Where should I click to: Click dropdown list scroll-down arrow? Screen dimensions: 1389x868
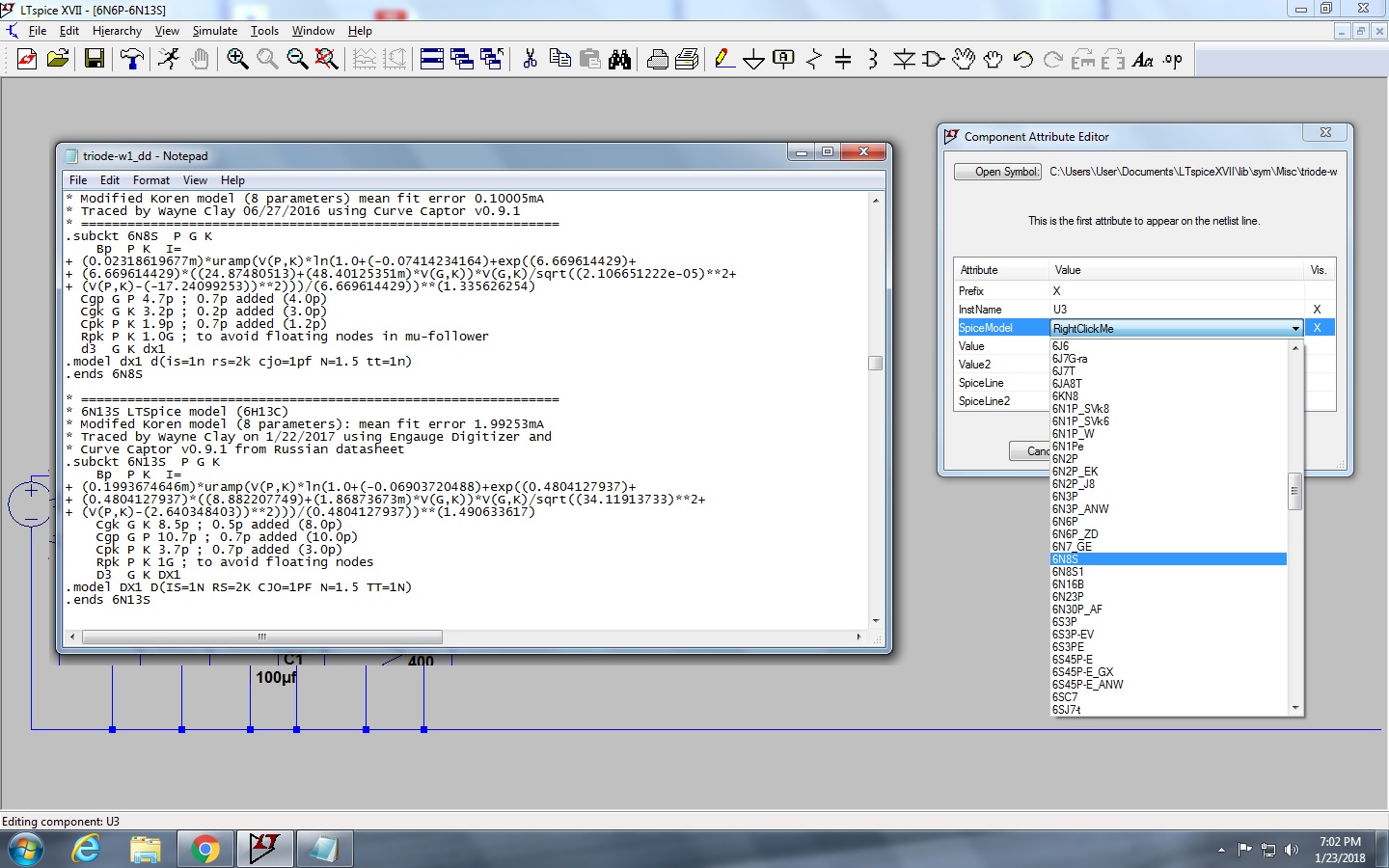coord(1295,708)
